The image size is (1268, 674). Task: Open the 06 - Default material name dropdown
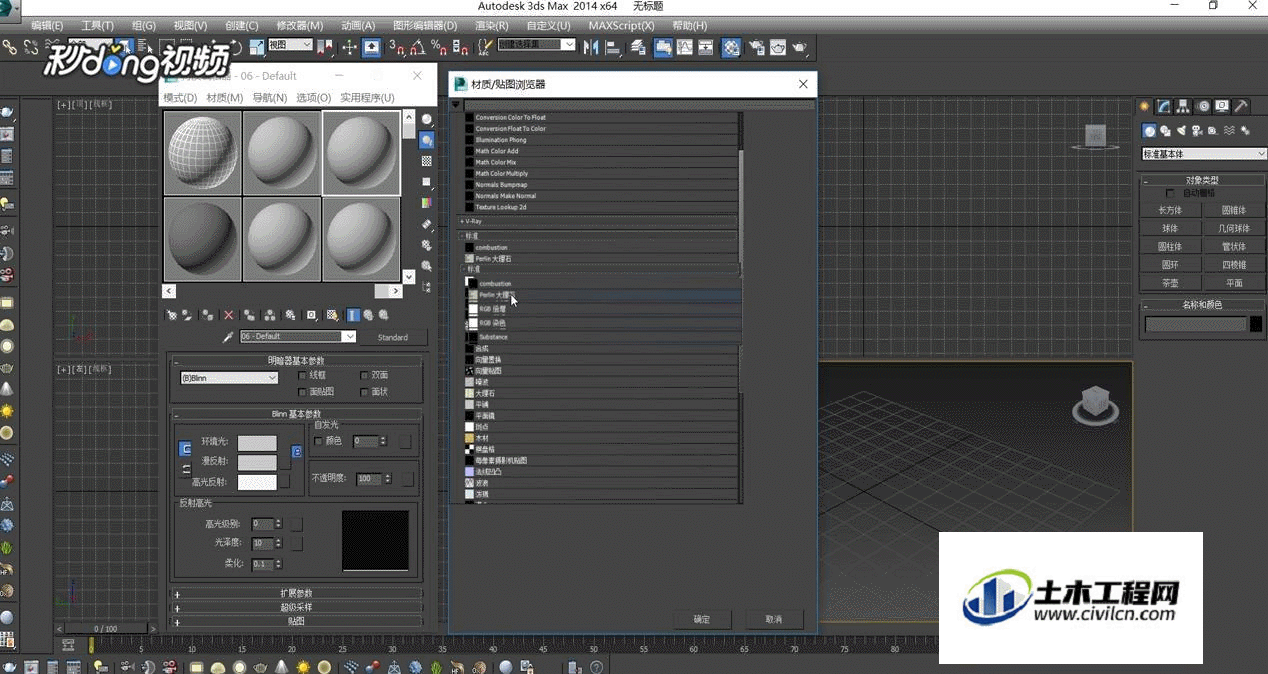tap(297, 337)
